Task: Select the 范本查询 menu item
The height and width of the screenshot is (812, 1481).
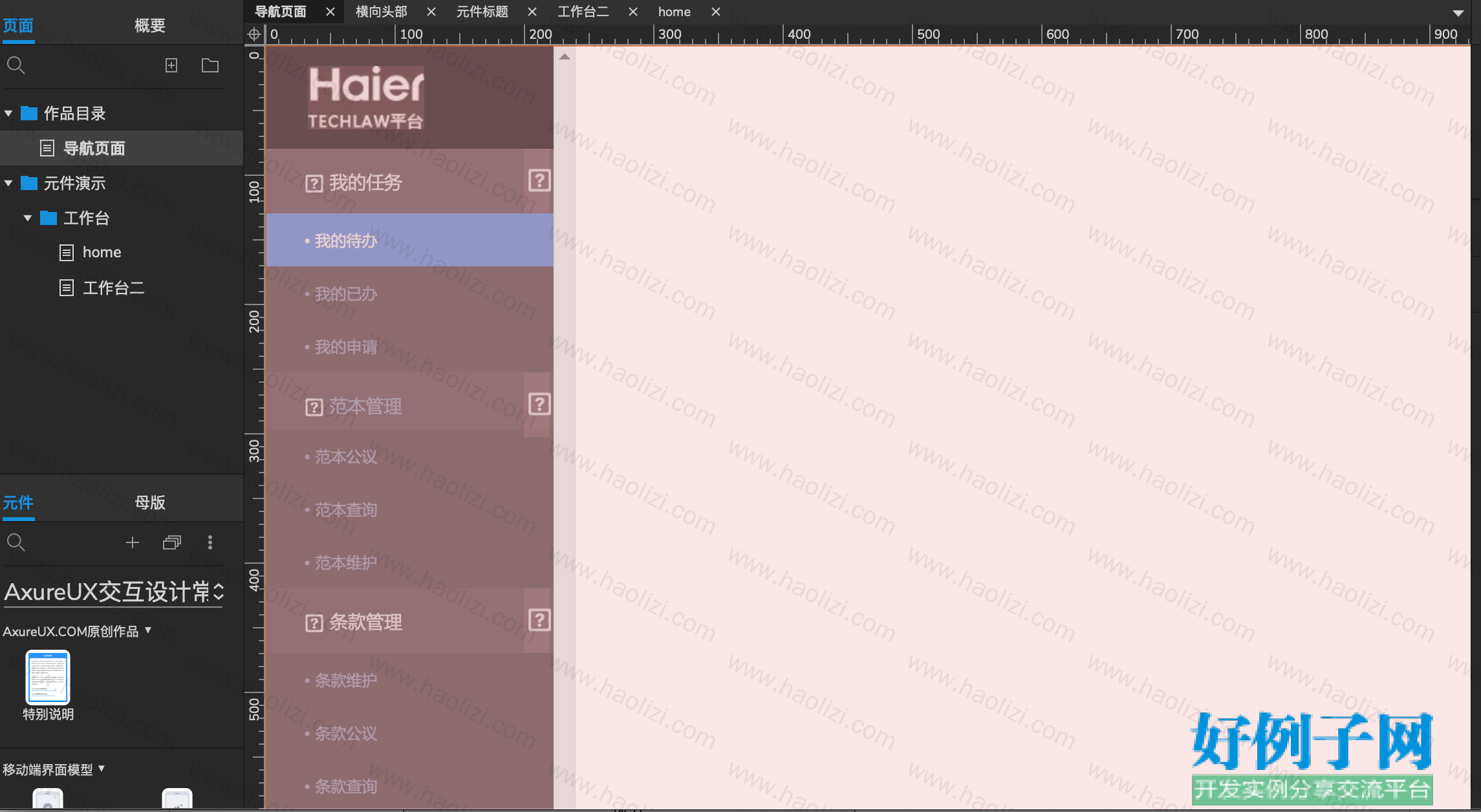Action: click(409, 509)
